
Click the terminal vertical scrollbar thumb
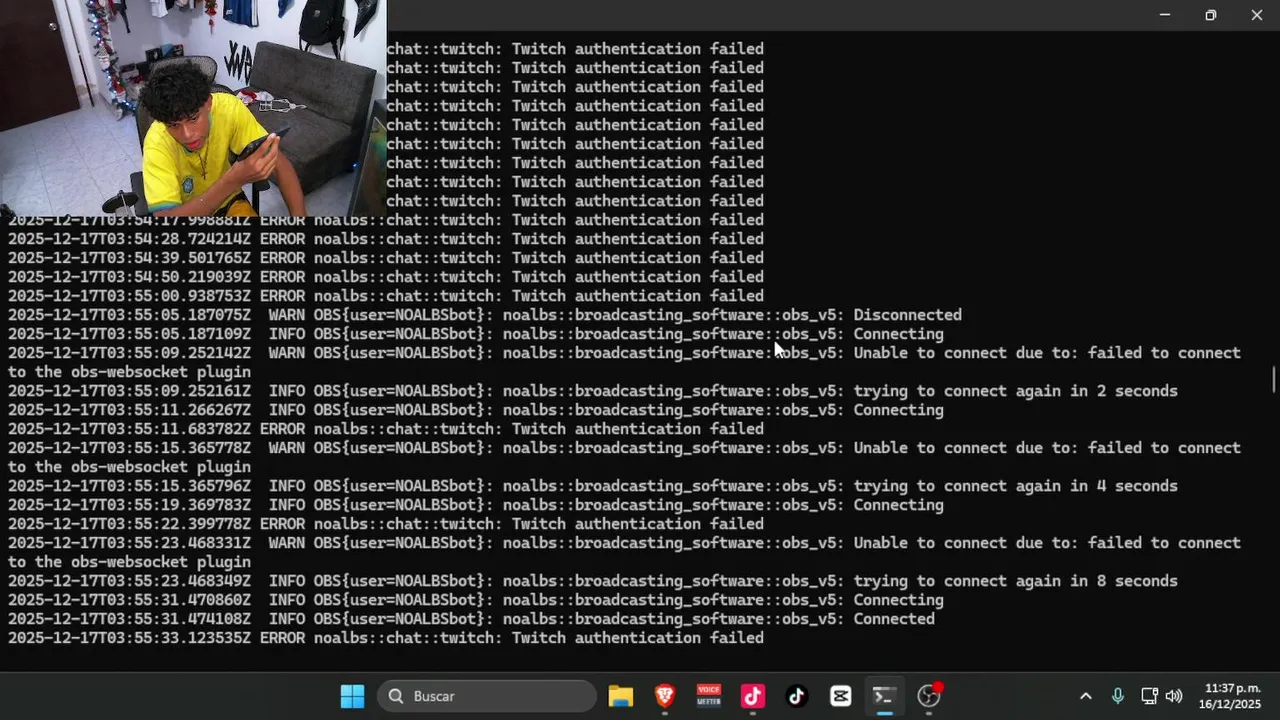(x=1274, y=380)
